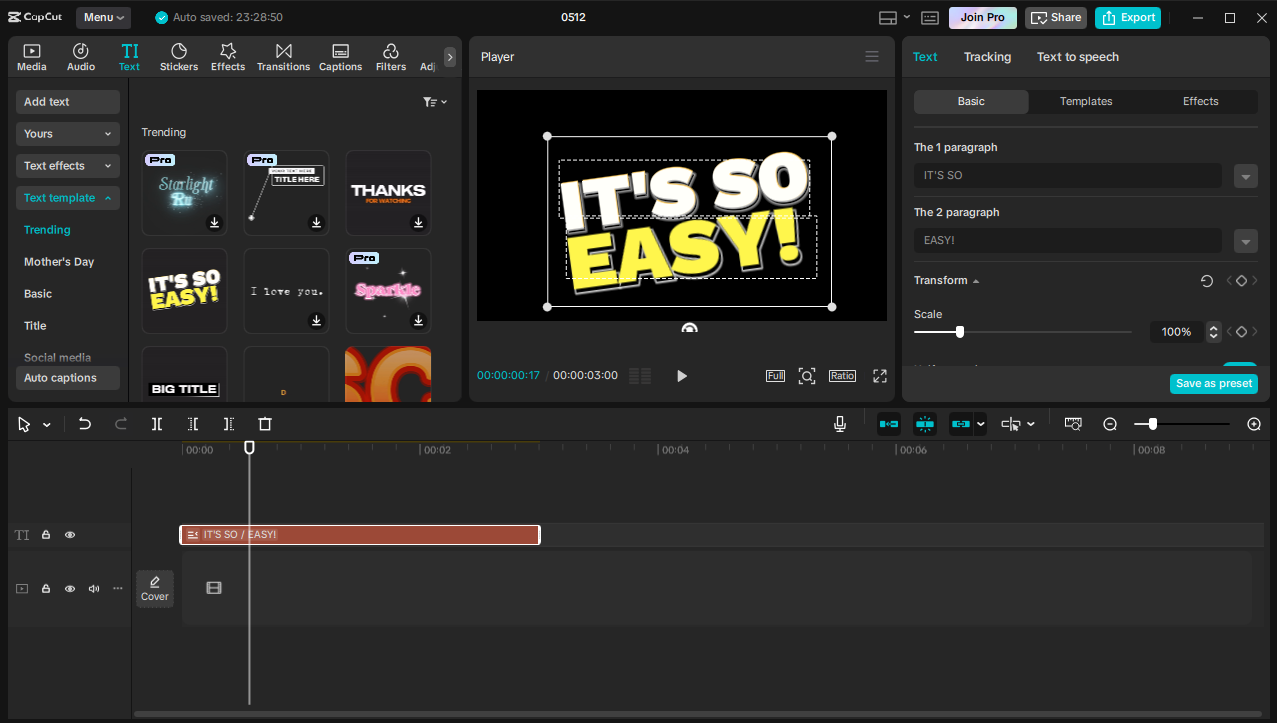This screenshot has height=723, width=1277.
Task: Hide the video track with the eye icon
Action: coord(70,588)
